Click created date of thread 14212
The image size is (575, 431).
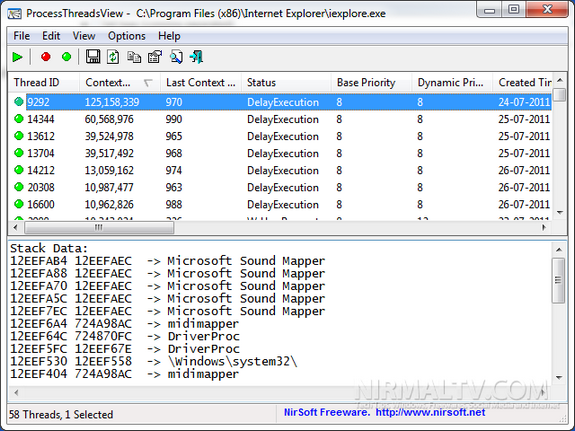tap(524, 170)
